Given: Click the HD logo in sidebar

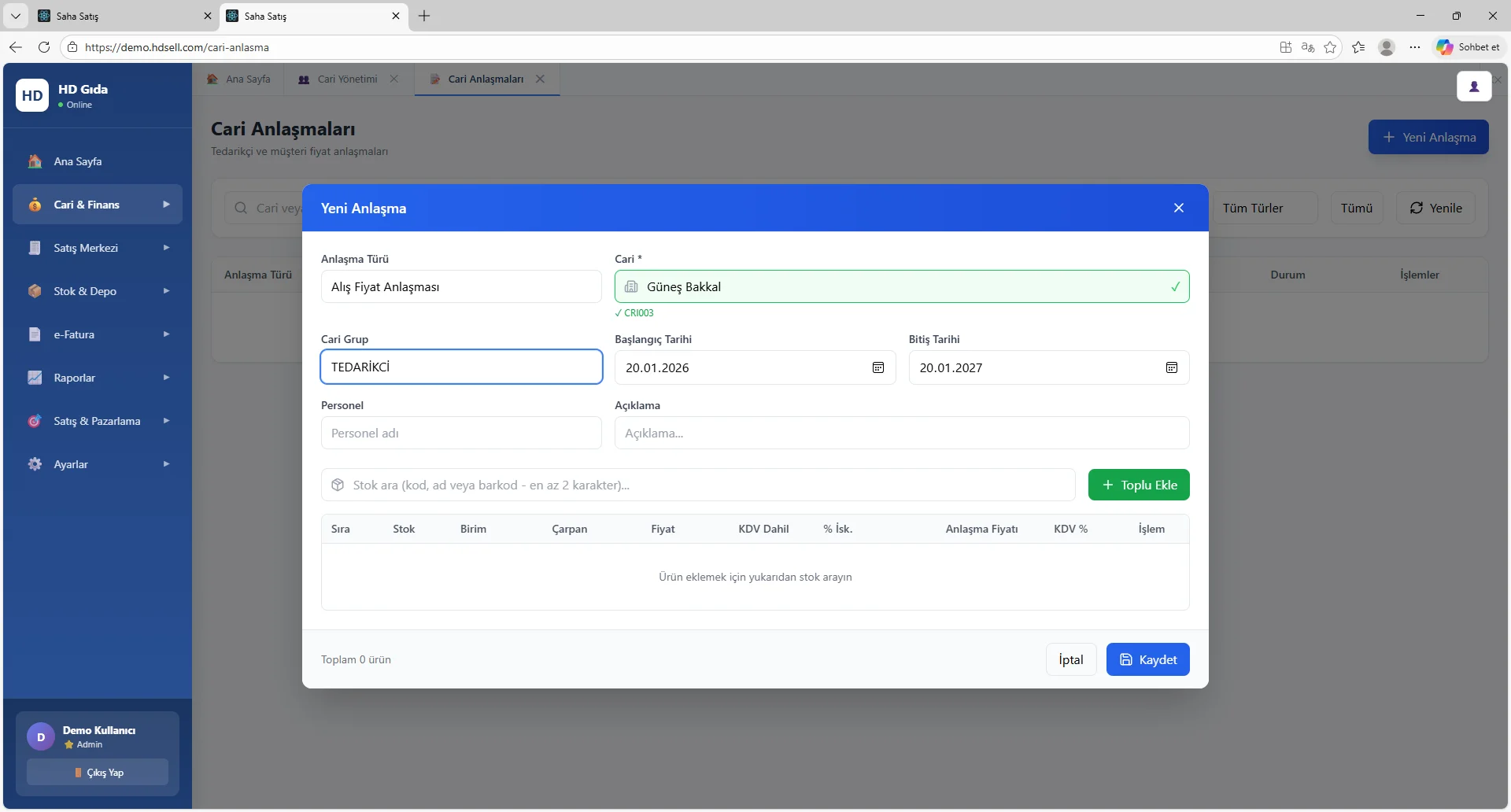Looking at the screenshot, I should coord(32,95).
